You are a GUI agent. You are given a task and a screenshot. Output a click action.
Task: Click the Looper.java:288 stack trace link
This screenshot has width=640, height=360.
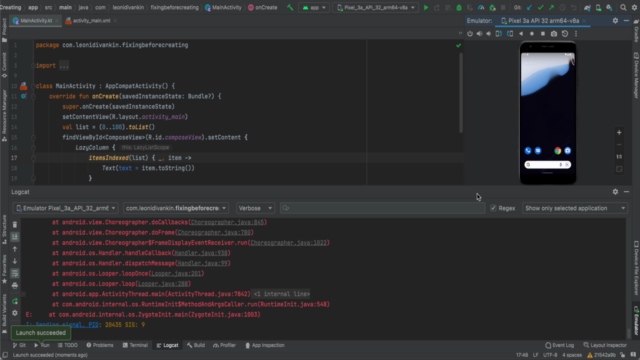(x=163, y=284)
